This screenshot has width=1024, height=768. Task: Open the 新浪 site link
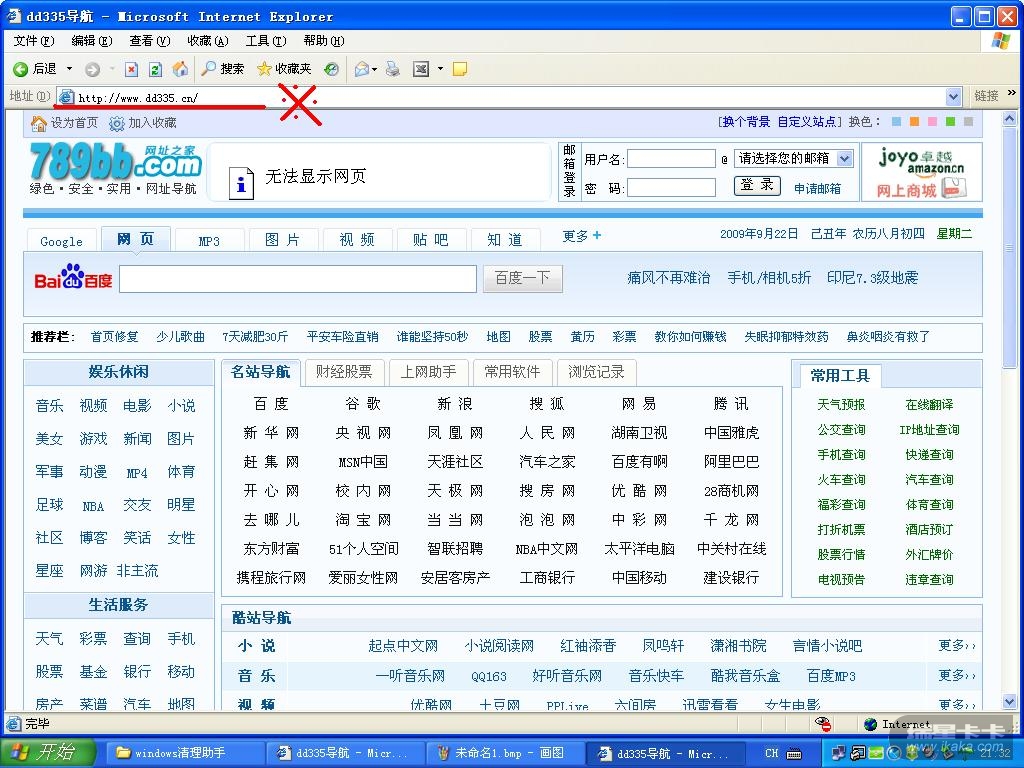coord(455,404)
